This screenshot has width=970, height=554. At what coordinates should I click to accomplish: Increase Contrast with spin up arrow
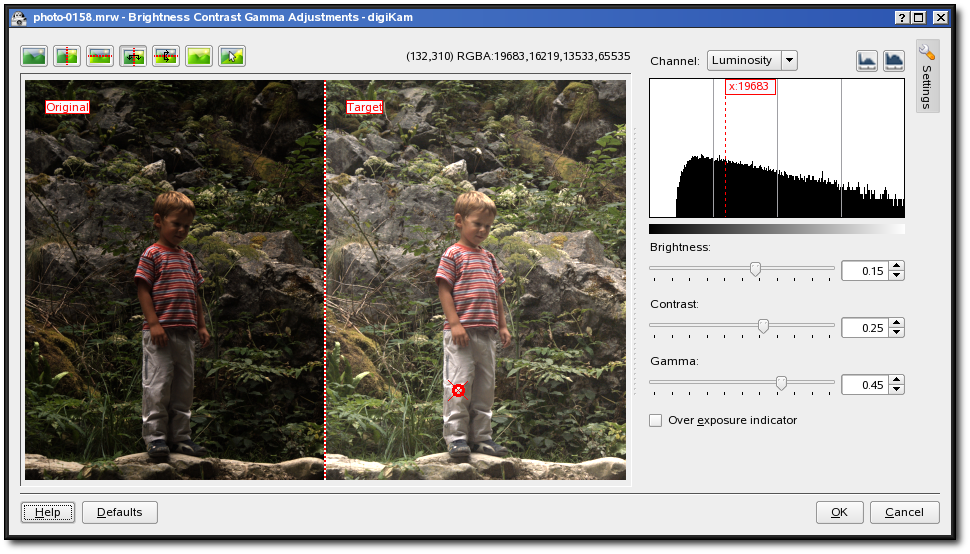[897, 323]
